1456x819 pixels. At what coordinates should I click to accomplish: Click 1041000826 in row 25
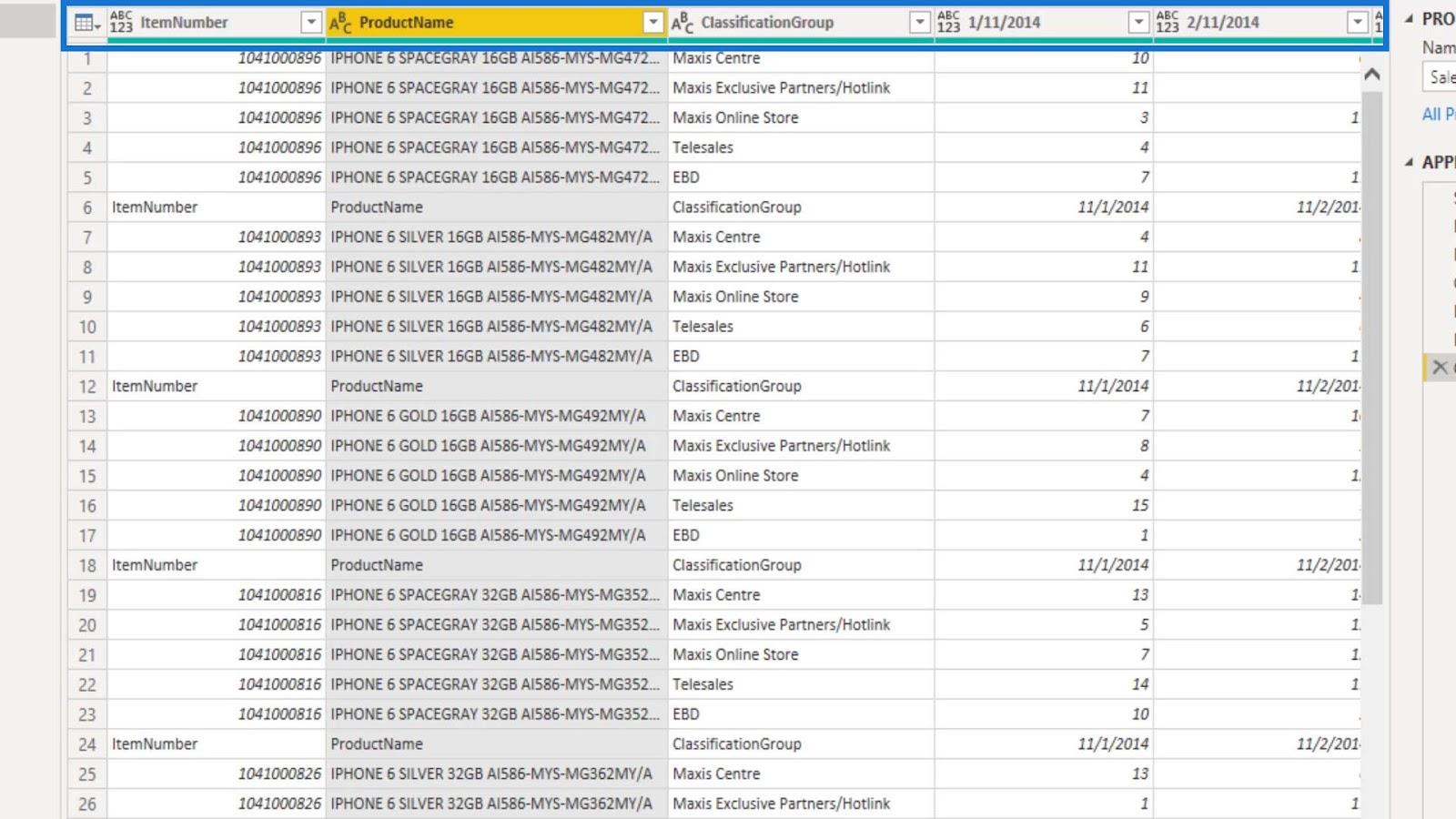point(279,774)
